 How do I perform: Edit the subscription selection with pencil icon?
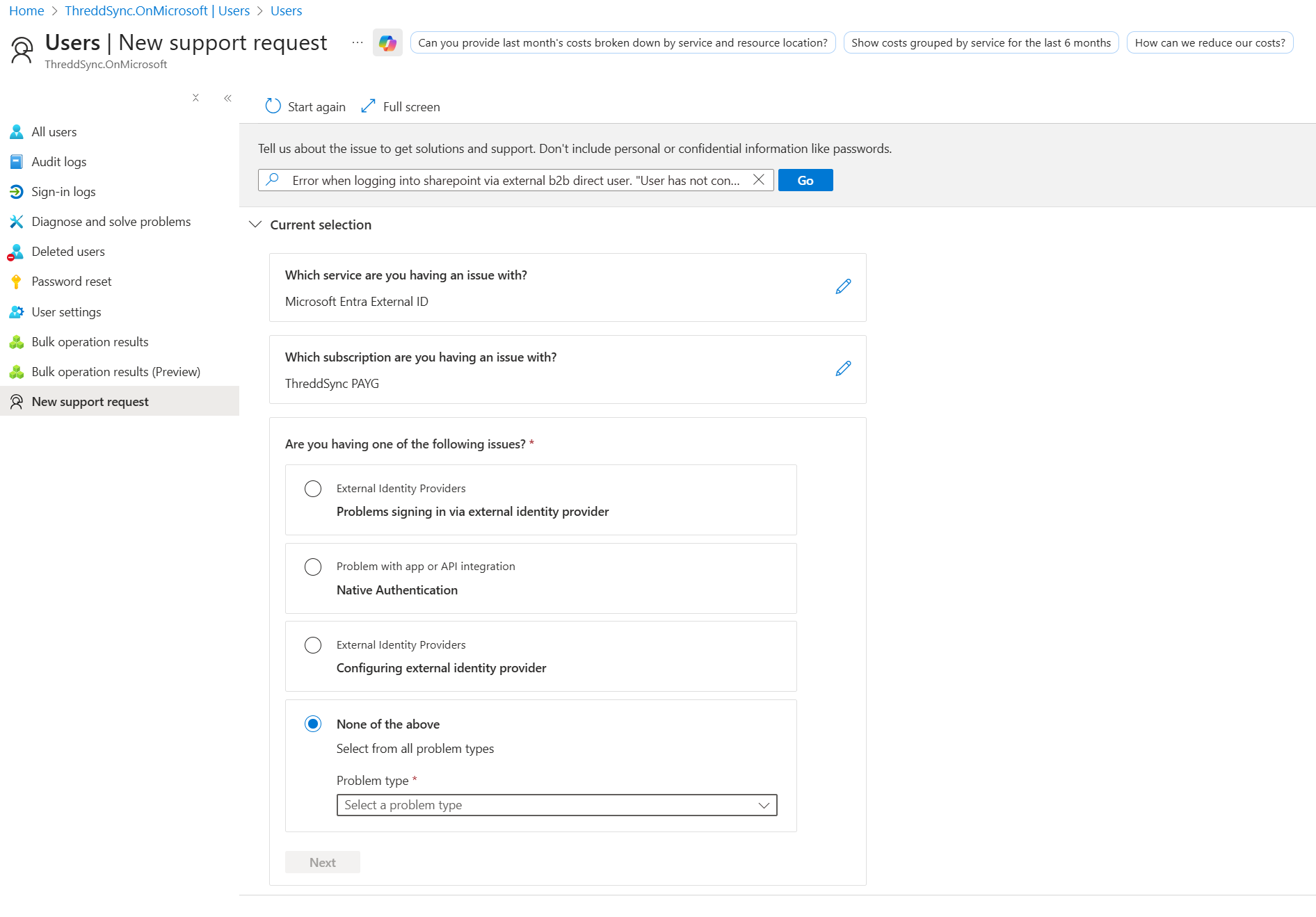[x=843, y=368]
